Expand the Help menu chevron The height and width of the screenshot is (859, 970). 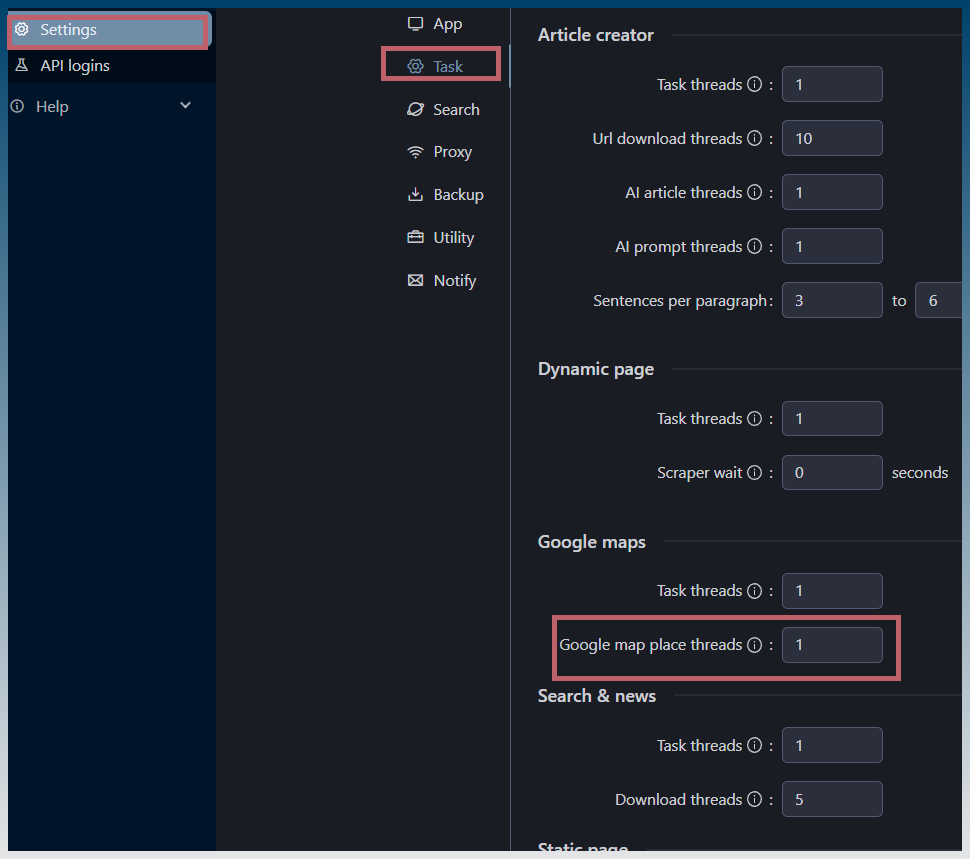pyautogui.click(x=185, y=105)
